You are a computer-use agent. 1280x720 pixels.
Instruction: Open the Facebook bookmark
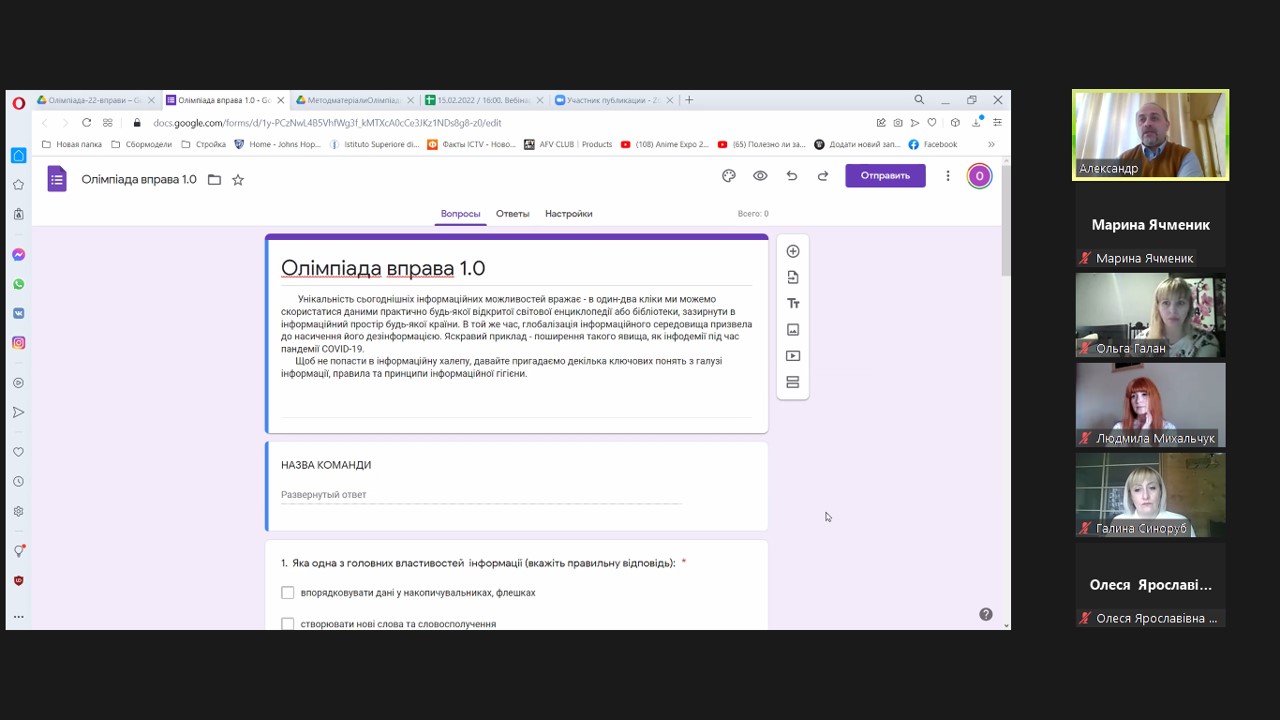pyautogui.click(x=933, y=144)
